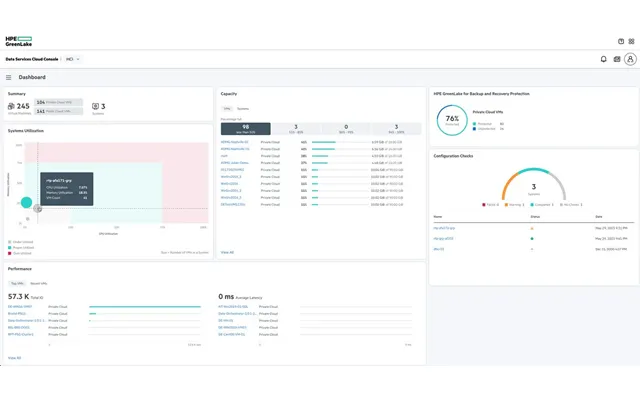The image size is (640, 400).
Task: Click the notifications bell icon
Action: coord(603,59)
